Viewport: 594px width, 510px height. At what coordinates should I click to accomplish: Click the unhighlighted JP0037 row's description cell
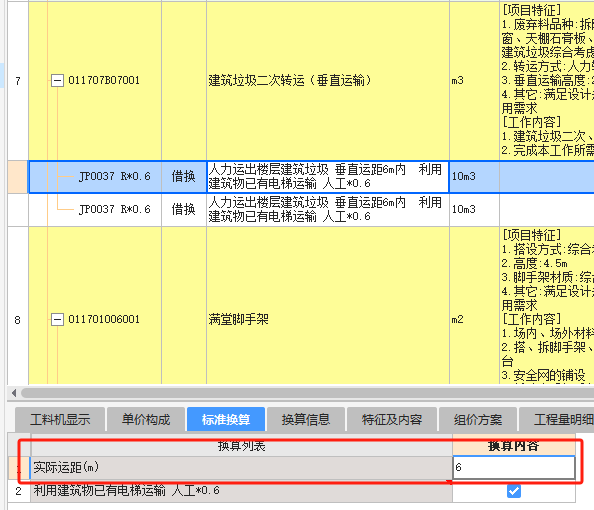pos(328,210)
